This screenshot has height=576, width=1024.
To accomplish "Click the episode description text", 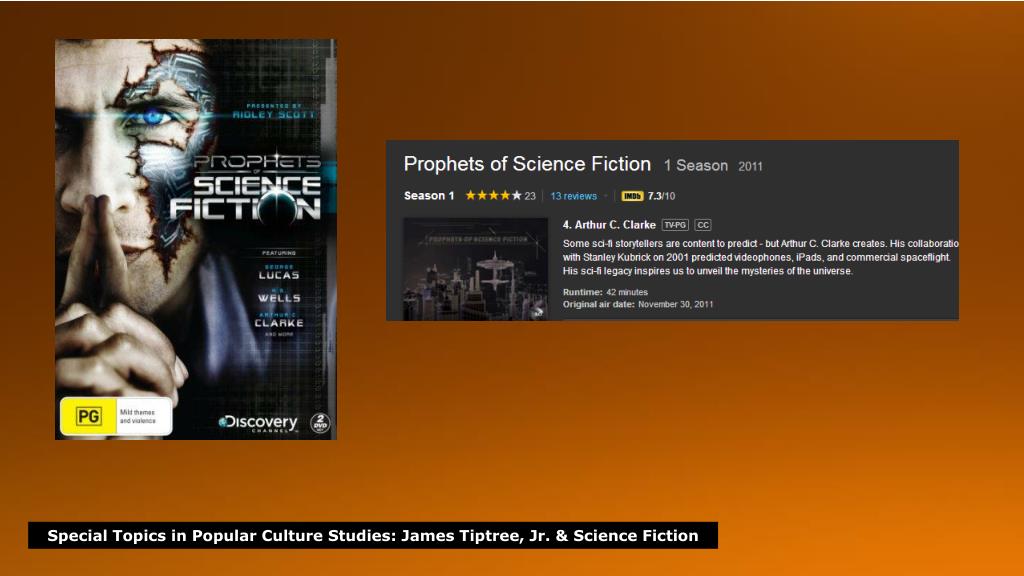I will tap(760, 257).
